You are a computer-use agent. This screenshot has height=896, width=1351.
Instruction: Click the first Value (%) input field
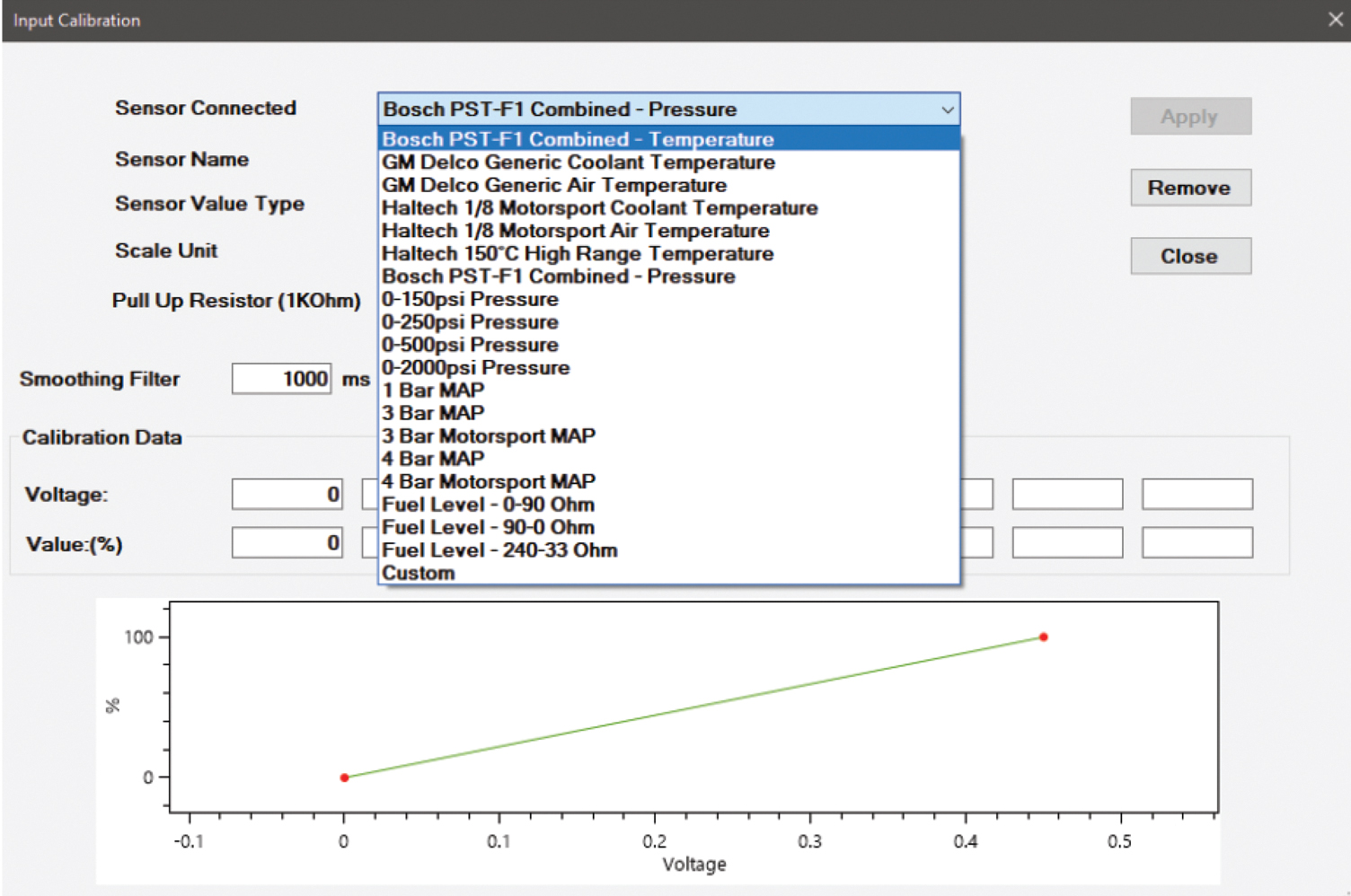tap(287, 542)
